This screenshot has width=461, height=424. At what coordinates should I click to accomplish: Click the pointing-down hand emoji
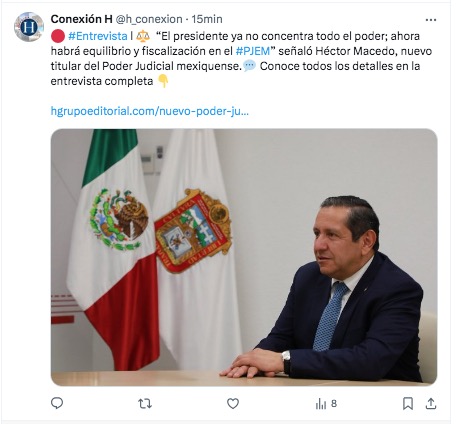(163, 81)
